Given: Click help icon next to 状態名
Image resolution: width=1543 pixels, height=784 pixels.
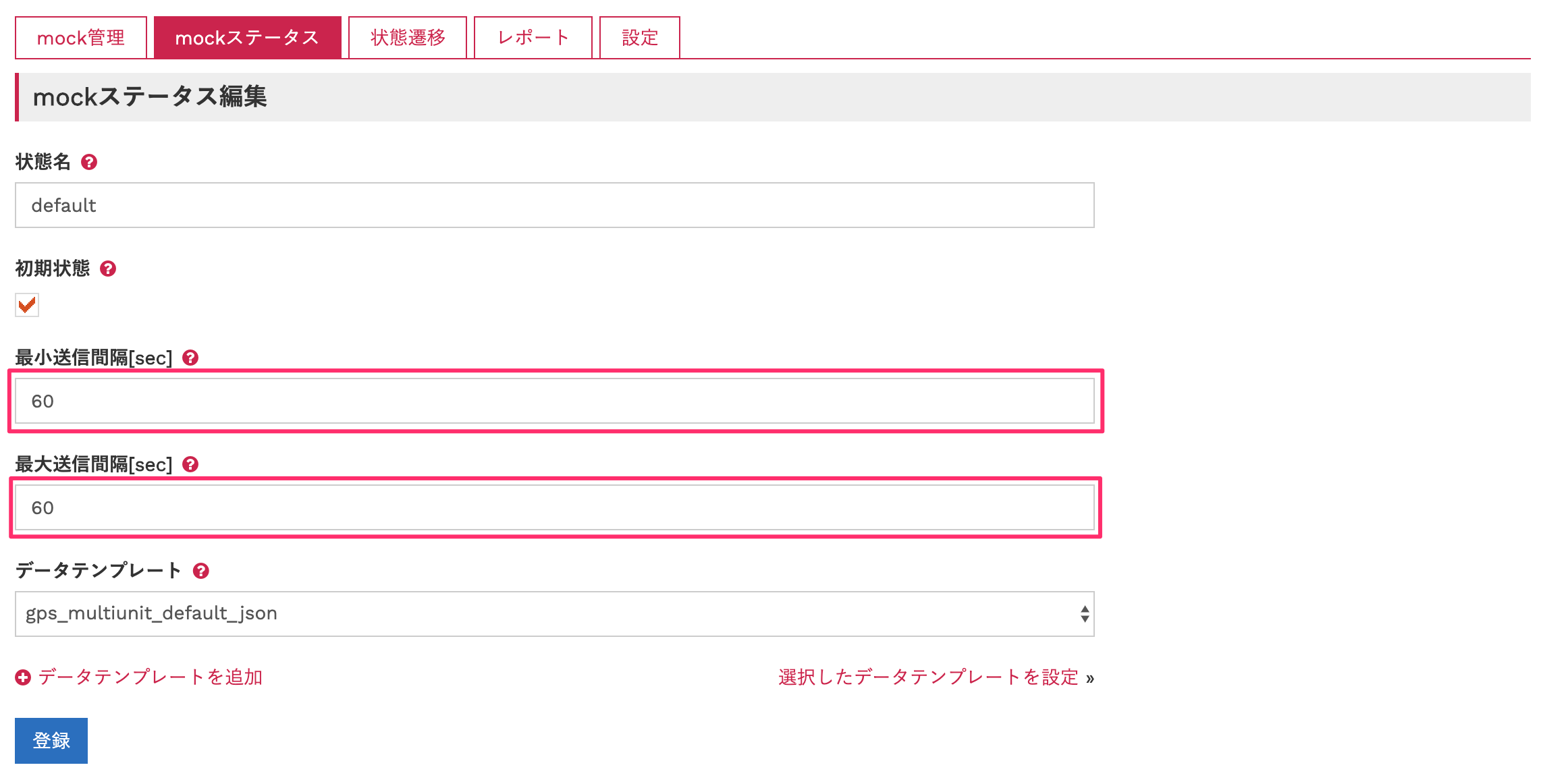Looking at the screenshot, I should [x=89, y=162].
